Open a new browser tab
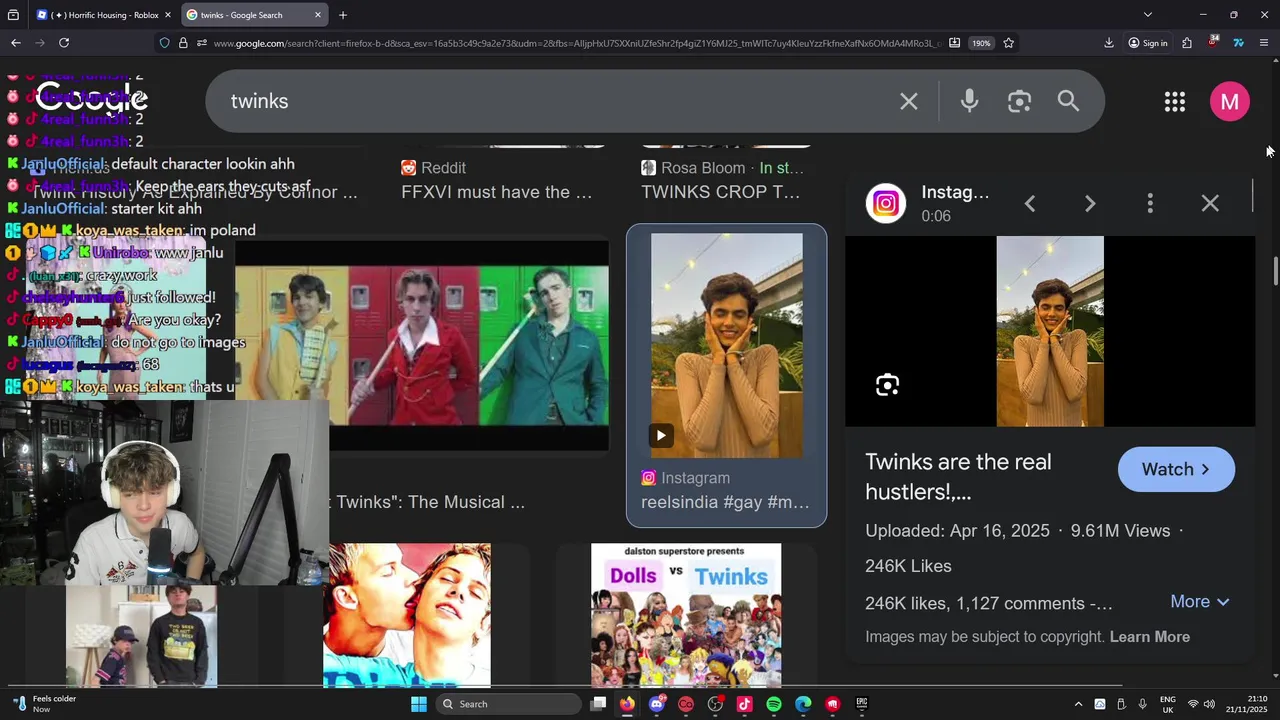Screen dimensions: 1280x720 pyautogui.click(x=343, y=15)
